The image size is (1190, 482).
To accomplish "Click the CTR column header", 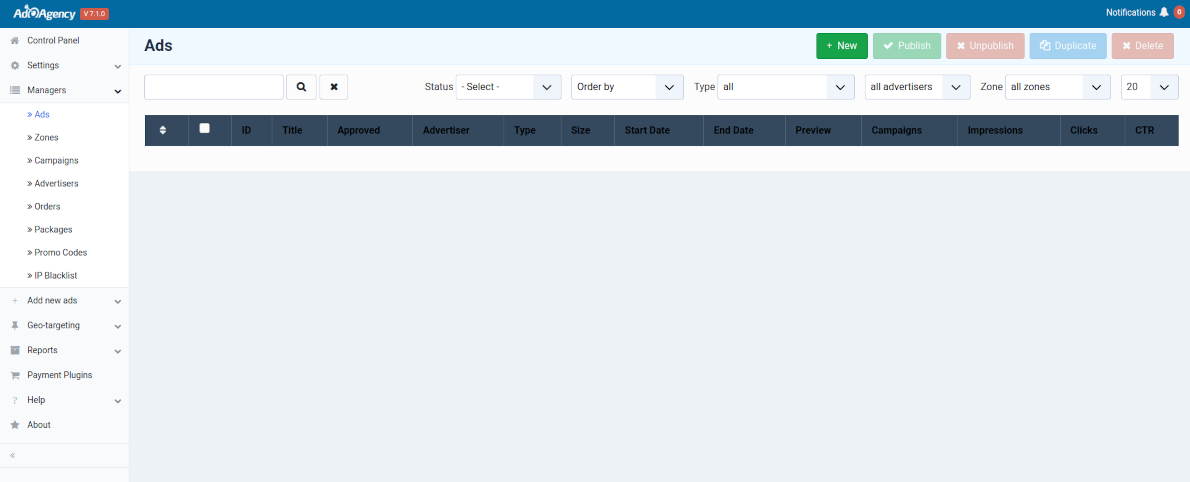I will tap(1144, 131).
